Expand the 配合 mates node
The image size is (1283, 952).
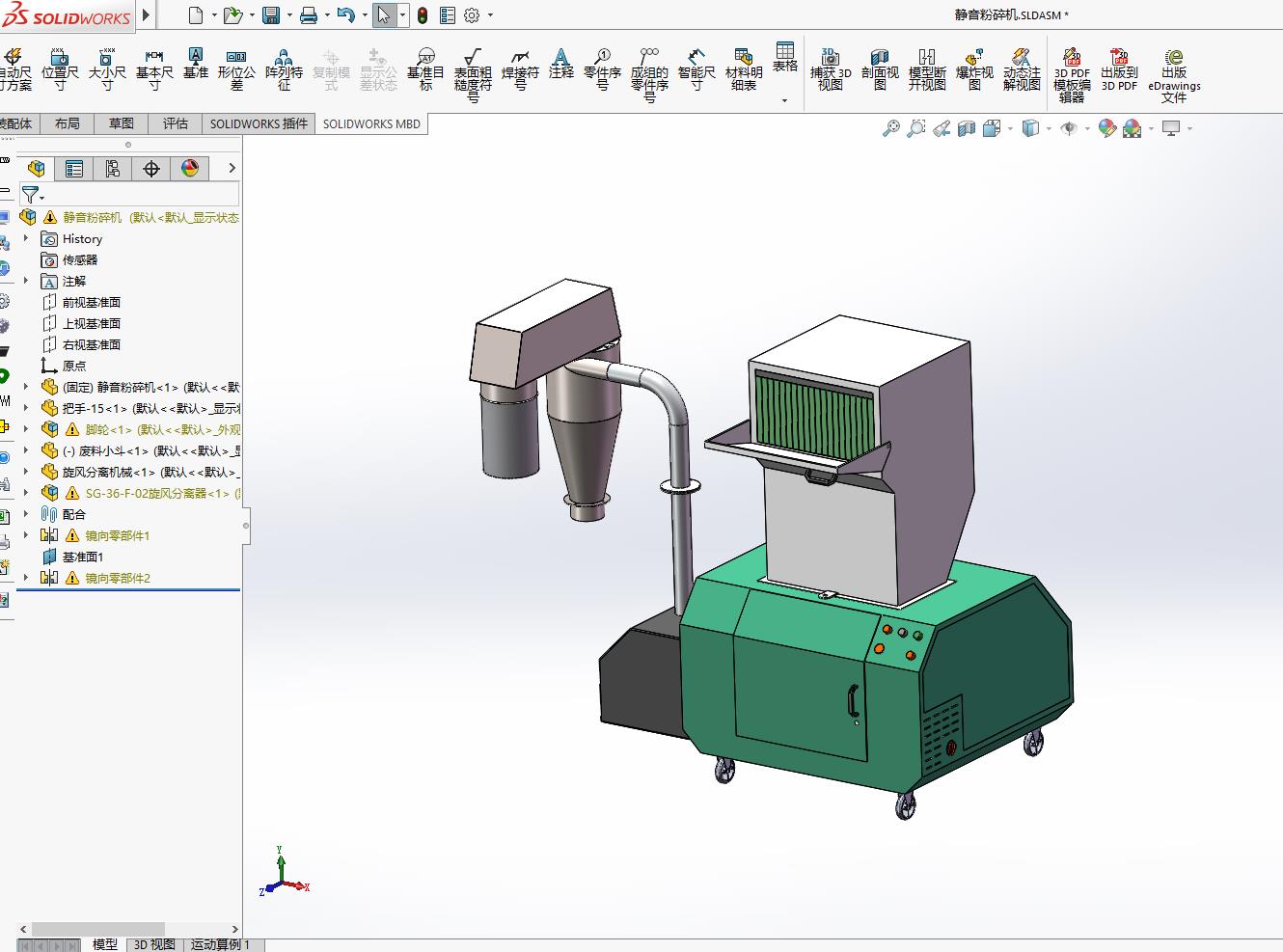[x=26, y=515]
